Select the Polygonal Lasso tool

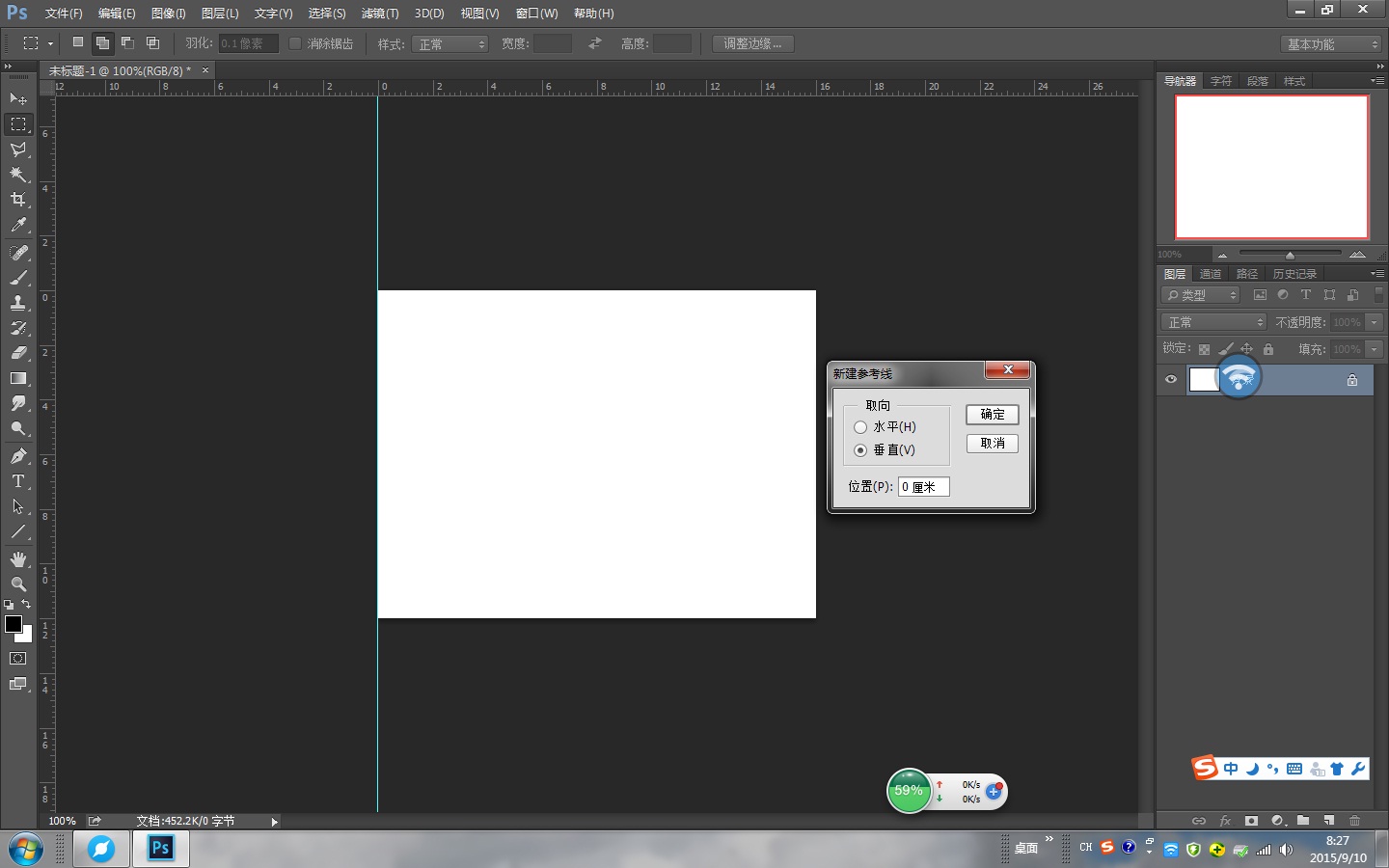(18, 149)
